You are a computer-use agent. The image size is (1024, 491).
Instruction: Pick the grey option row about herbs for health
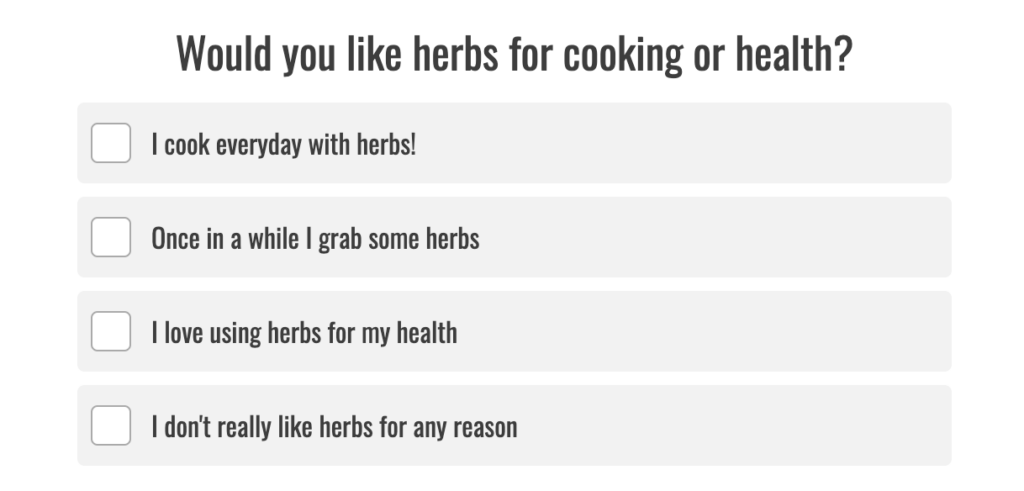(515, 331)
